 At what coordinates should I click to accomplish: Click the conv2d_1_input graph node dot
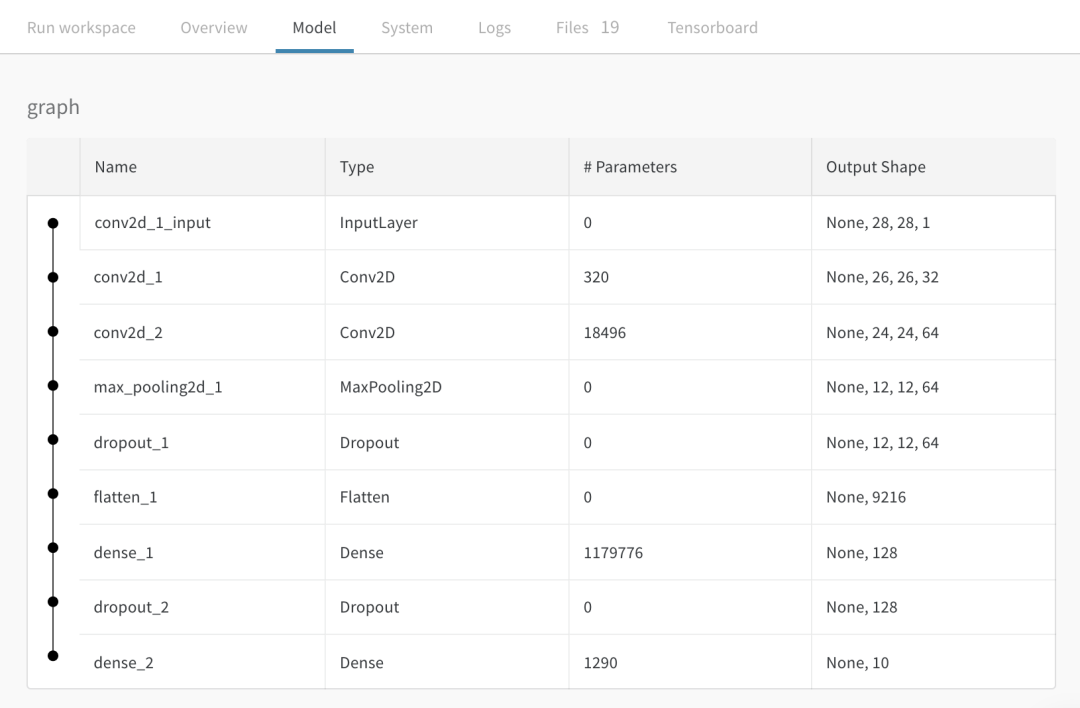click(53, 223)
